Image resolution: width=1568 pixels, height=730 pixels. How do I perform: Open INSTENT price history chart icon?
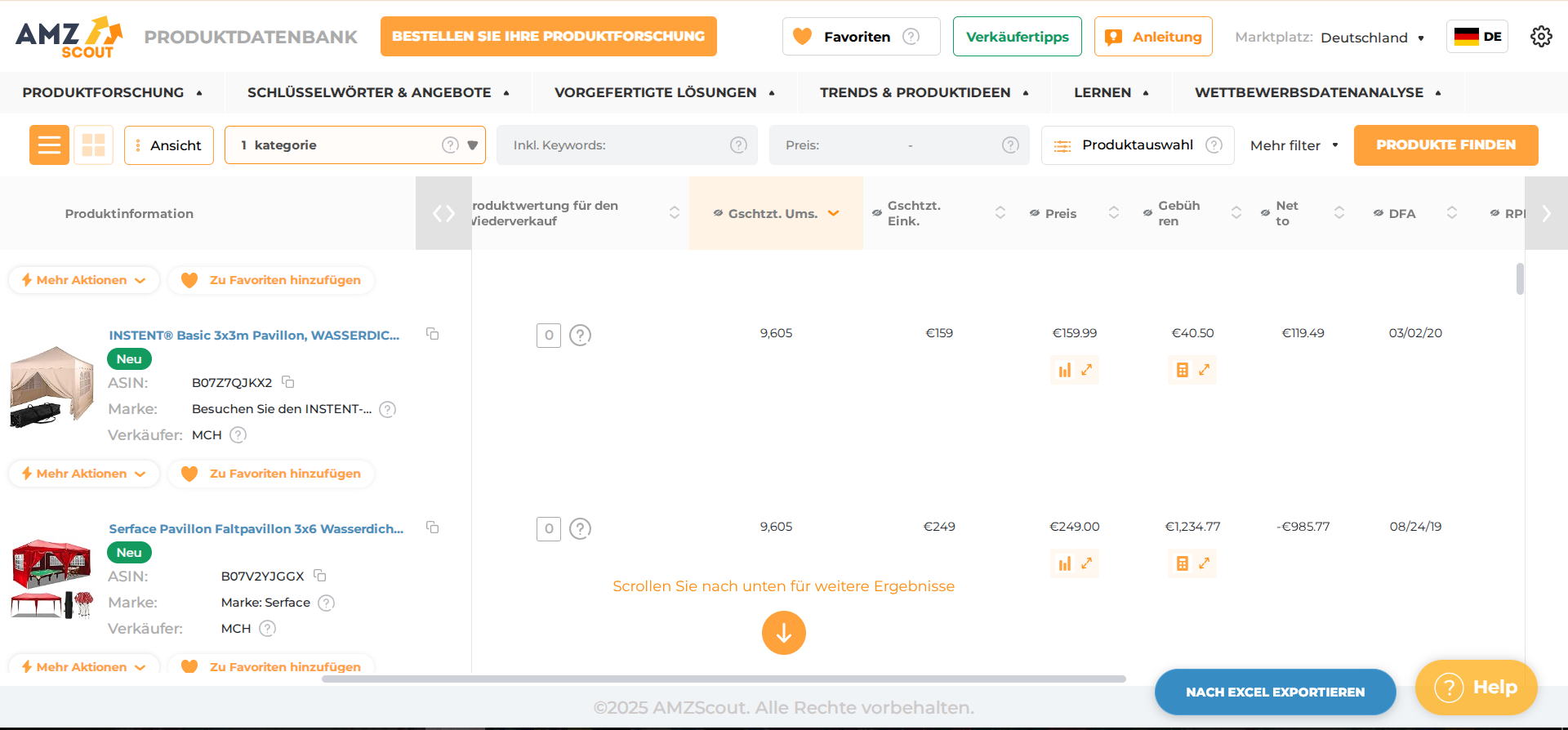(x=1065, y=371)
